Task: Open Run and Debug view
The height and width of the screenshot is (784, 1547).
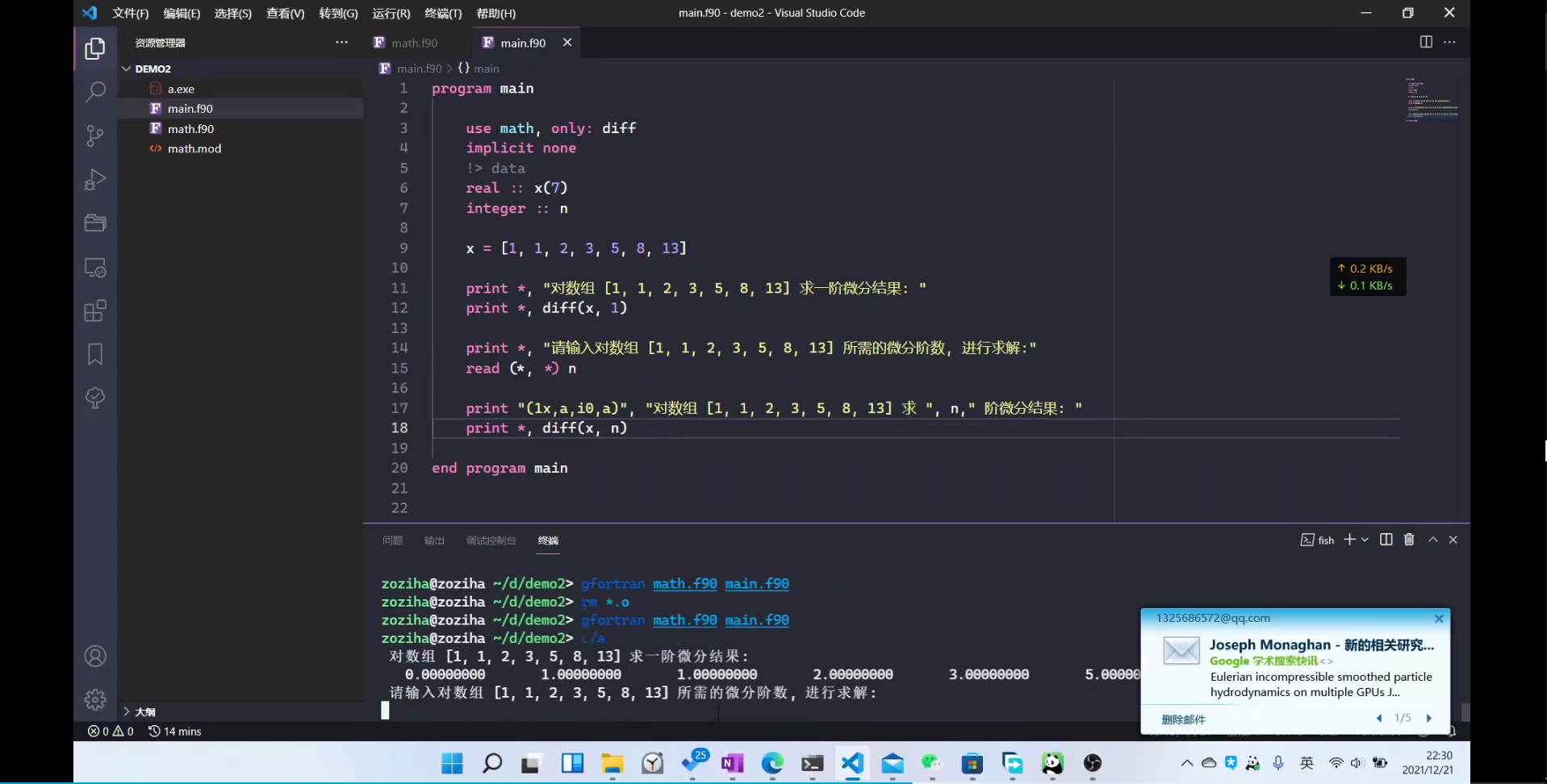Action: coord(95,179)
